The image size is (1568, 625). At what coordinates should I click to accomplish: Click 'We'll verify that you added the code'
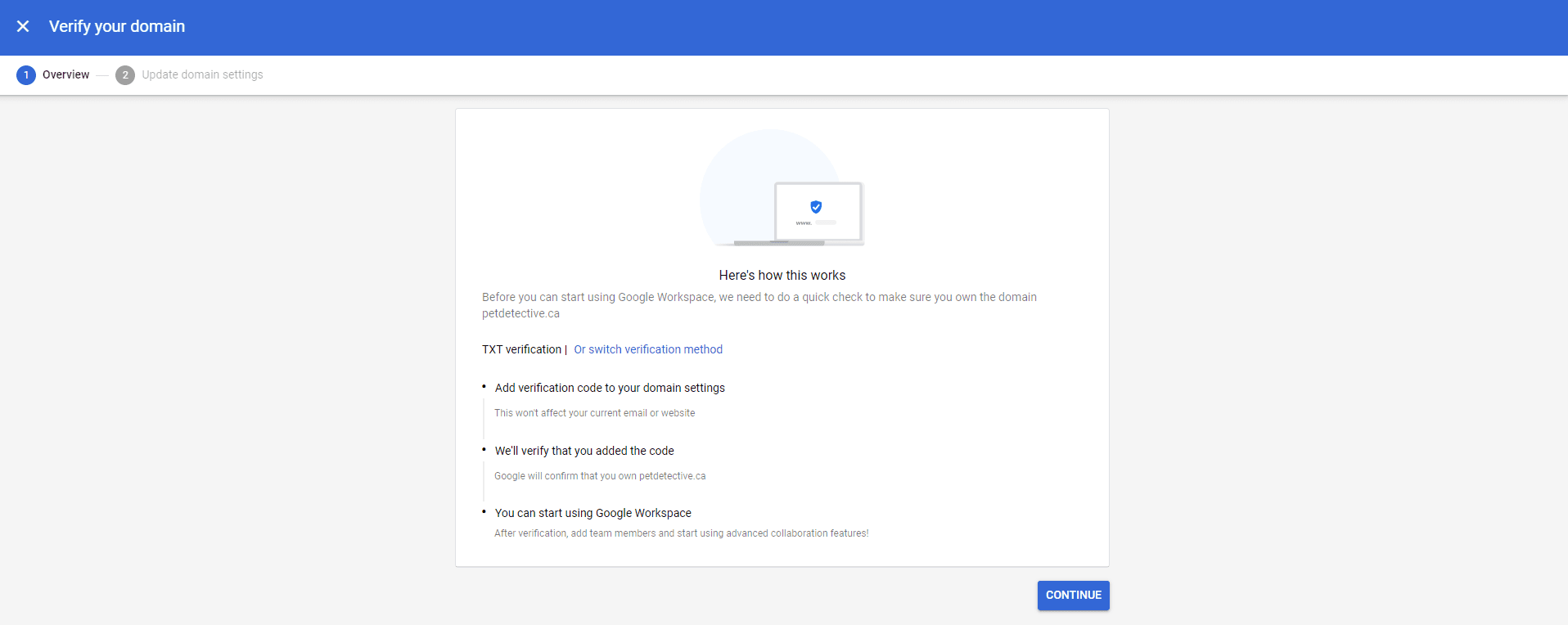click(x=584, y=451)
